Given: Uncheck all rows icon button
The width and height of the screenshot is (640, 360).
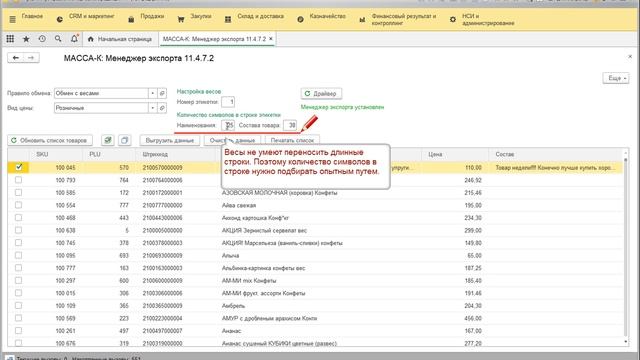Looking at the screenshot, I should [x=124, y=140].
